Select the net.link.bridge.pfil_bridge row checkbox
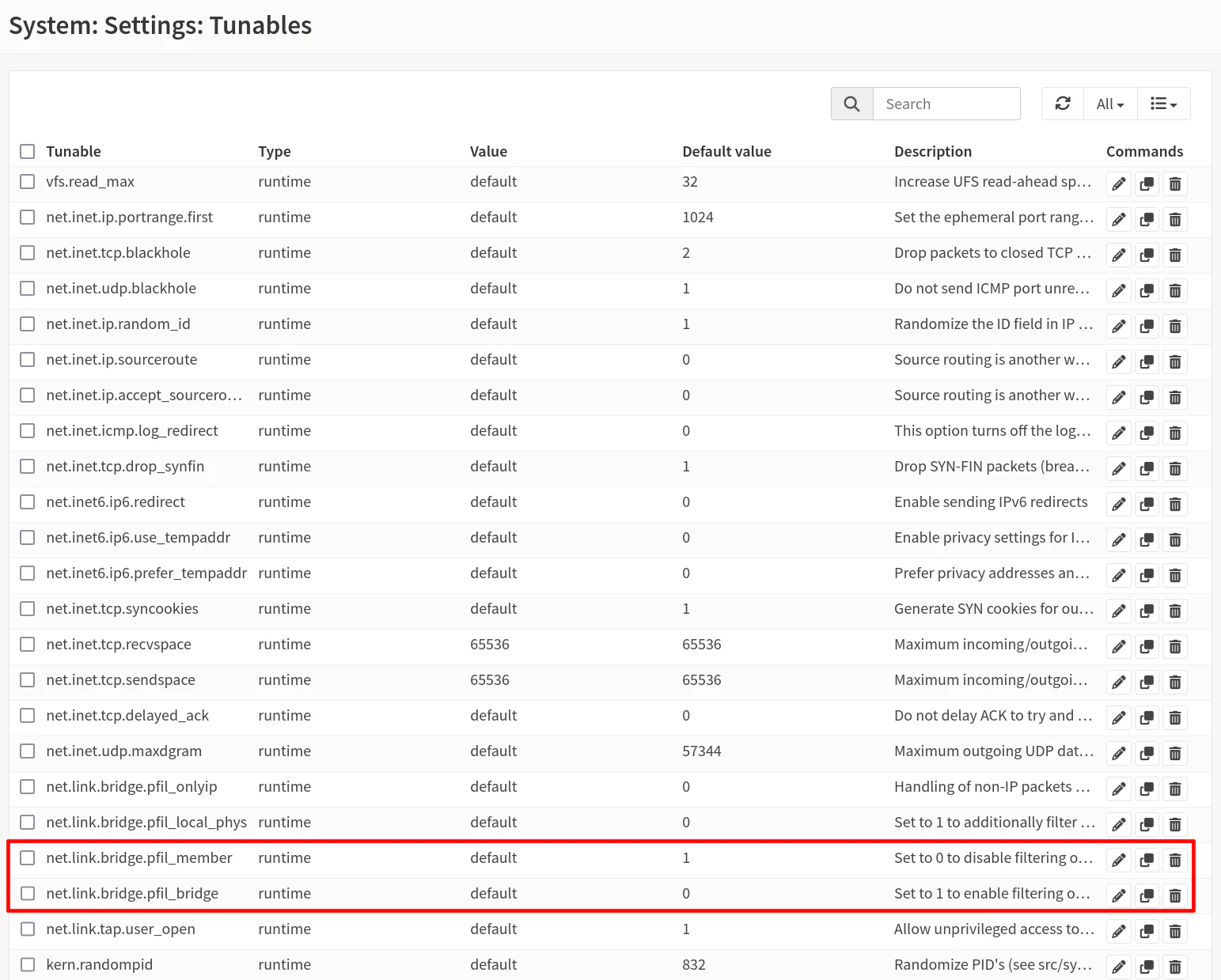The width and height of the screenshot is (1221, 980). point(28,894)
